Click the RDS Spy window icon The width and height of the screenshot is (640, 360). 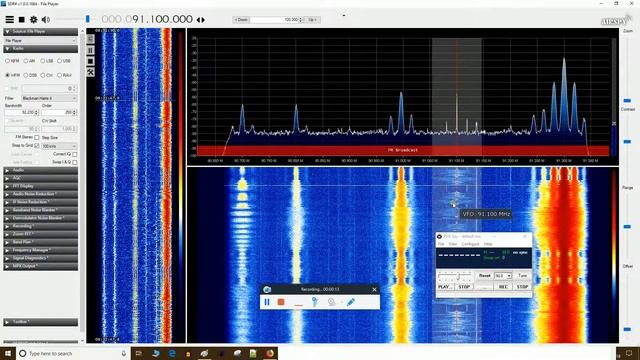(440, 236)
